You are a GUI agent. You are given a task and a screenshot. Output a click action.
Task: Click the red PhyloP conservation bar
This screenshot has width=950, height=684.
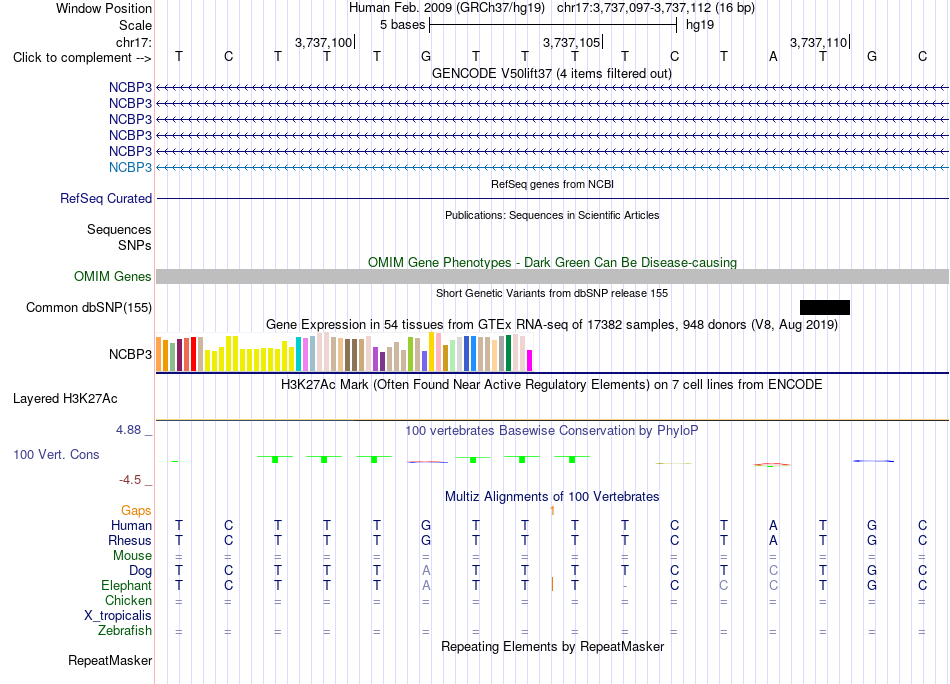(772, 465)
